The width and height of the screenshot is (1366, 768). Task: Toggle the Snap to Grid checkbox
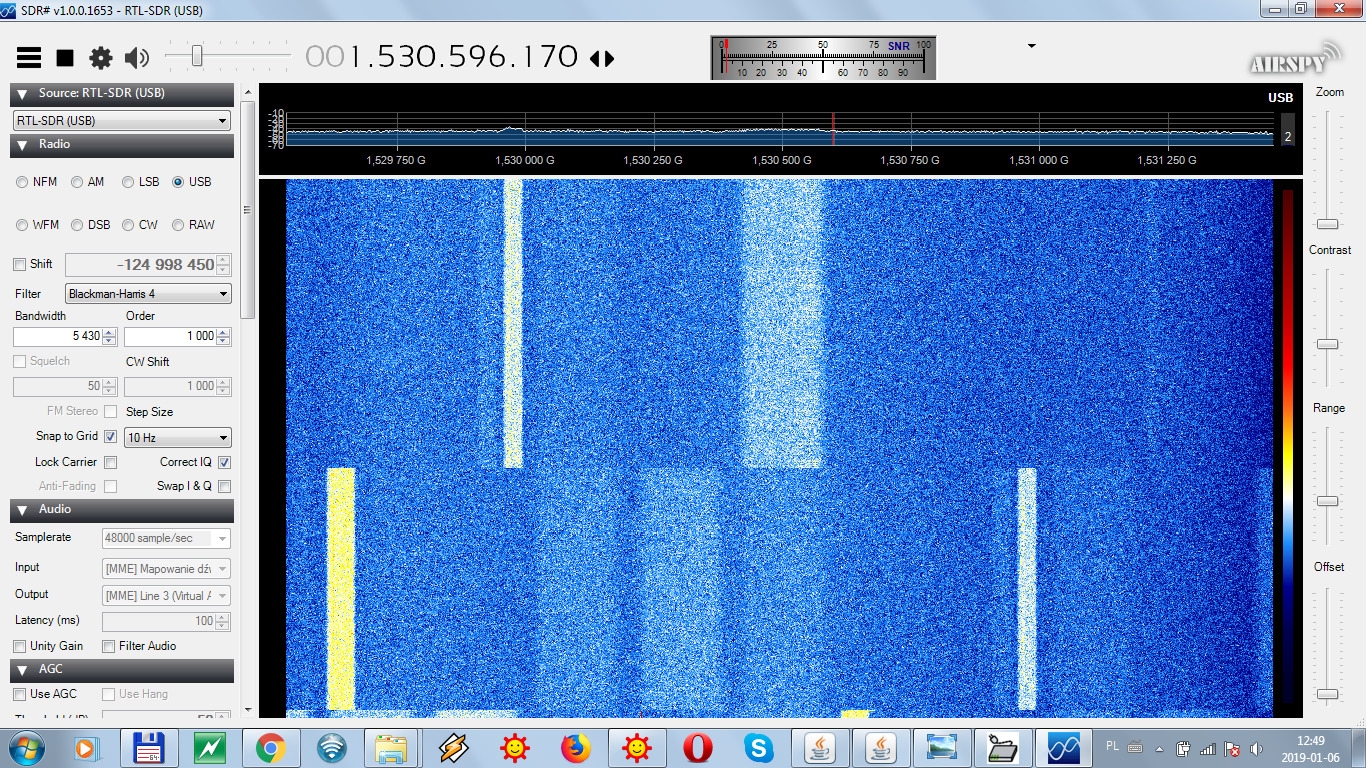tap(111, 436)
